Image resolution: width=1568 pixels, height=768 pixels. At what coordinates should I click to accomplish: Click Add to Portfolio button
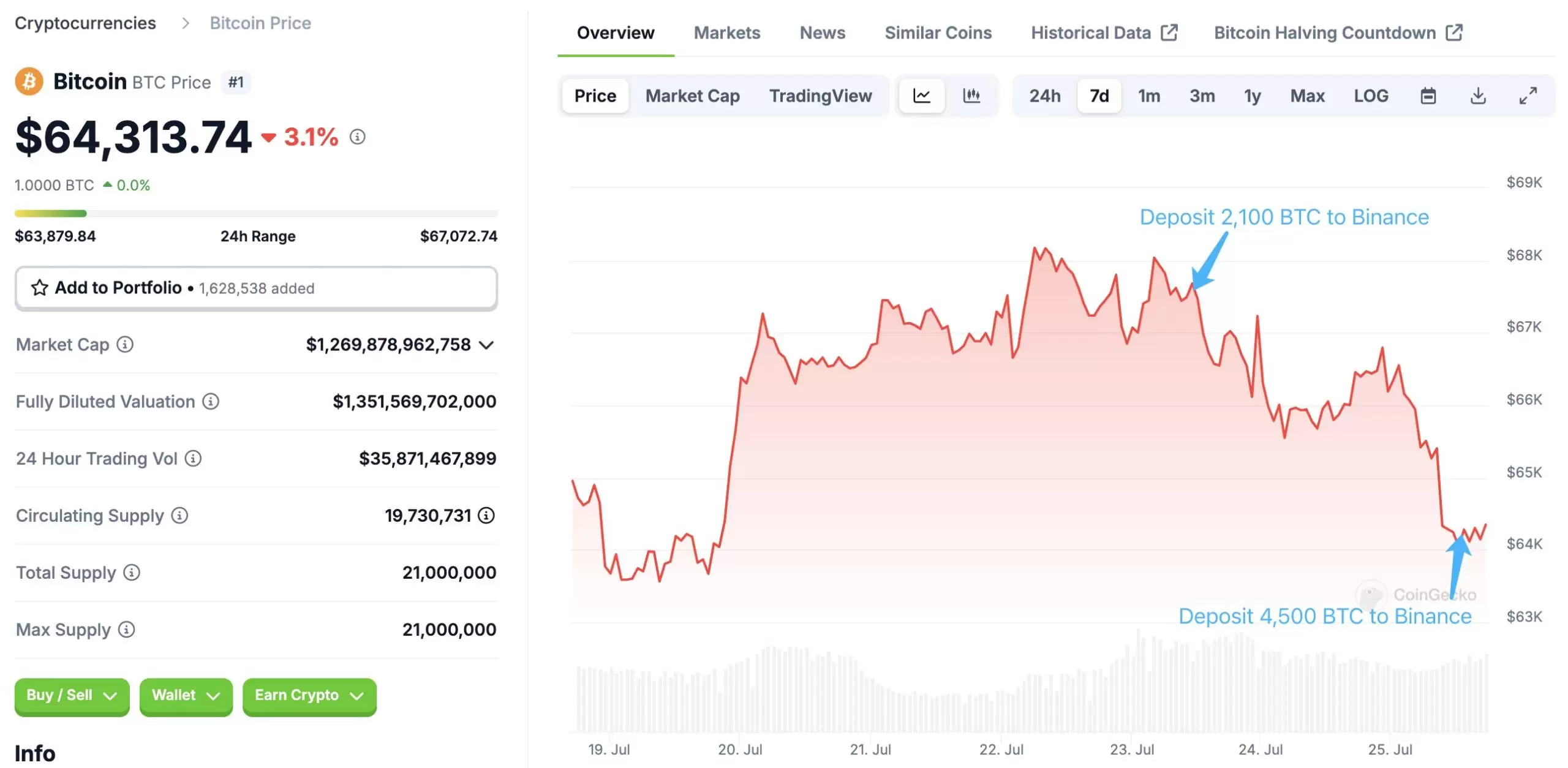[x=256, y=288]
